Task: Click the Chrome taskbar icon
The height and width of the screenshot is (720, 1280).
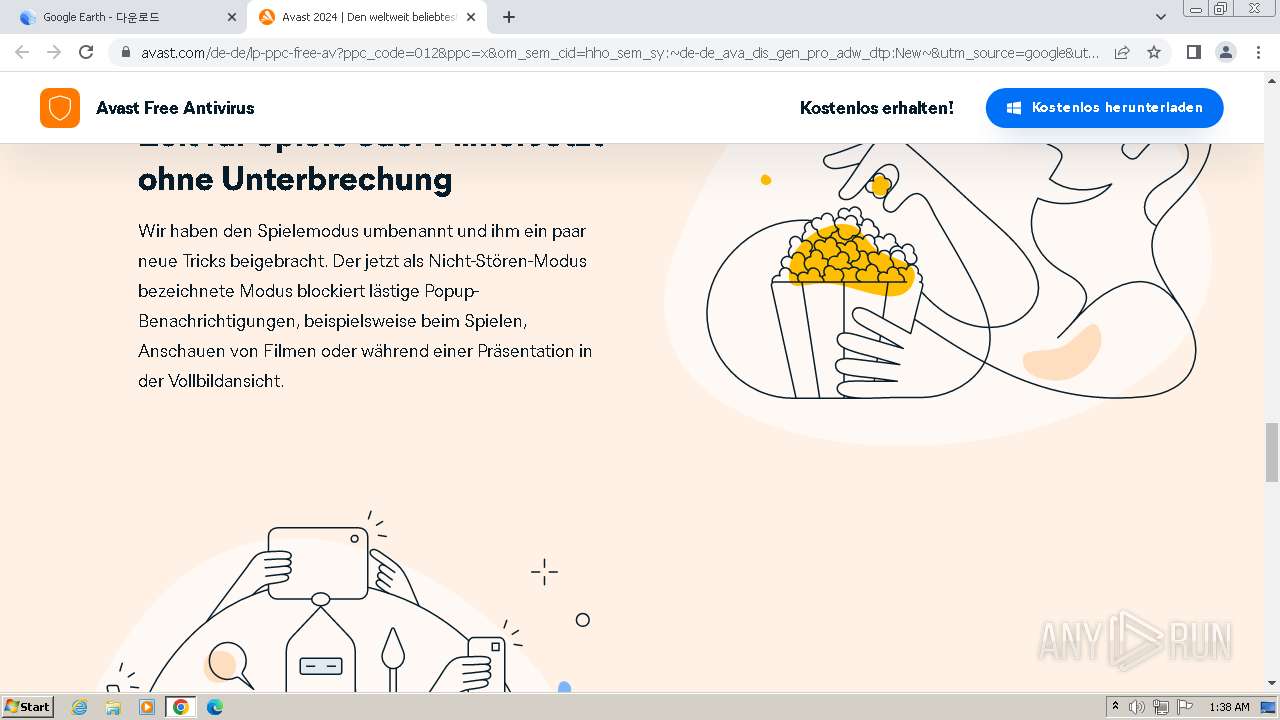Action: [x=181, y=707]
